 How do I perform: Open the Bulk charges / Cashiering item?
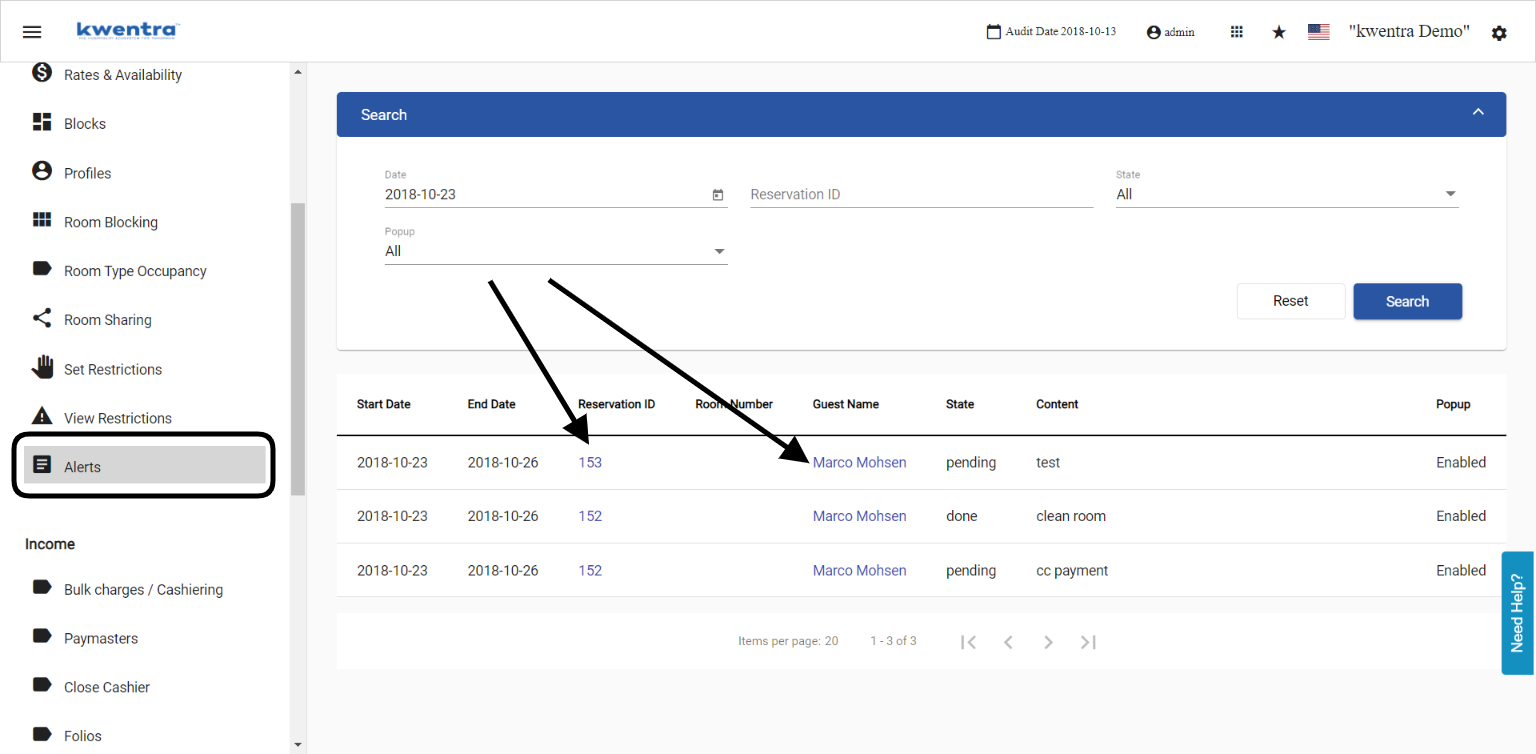[x=143, y=590]
